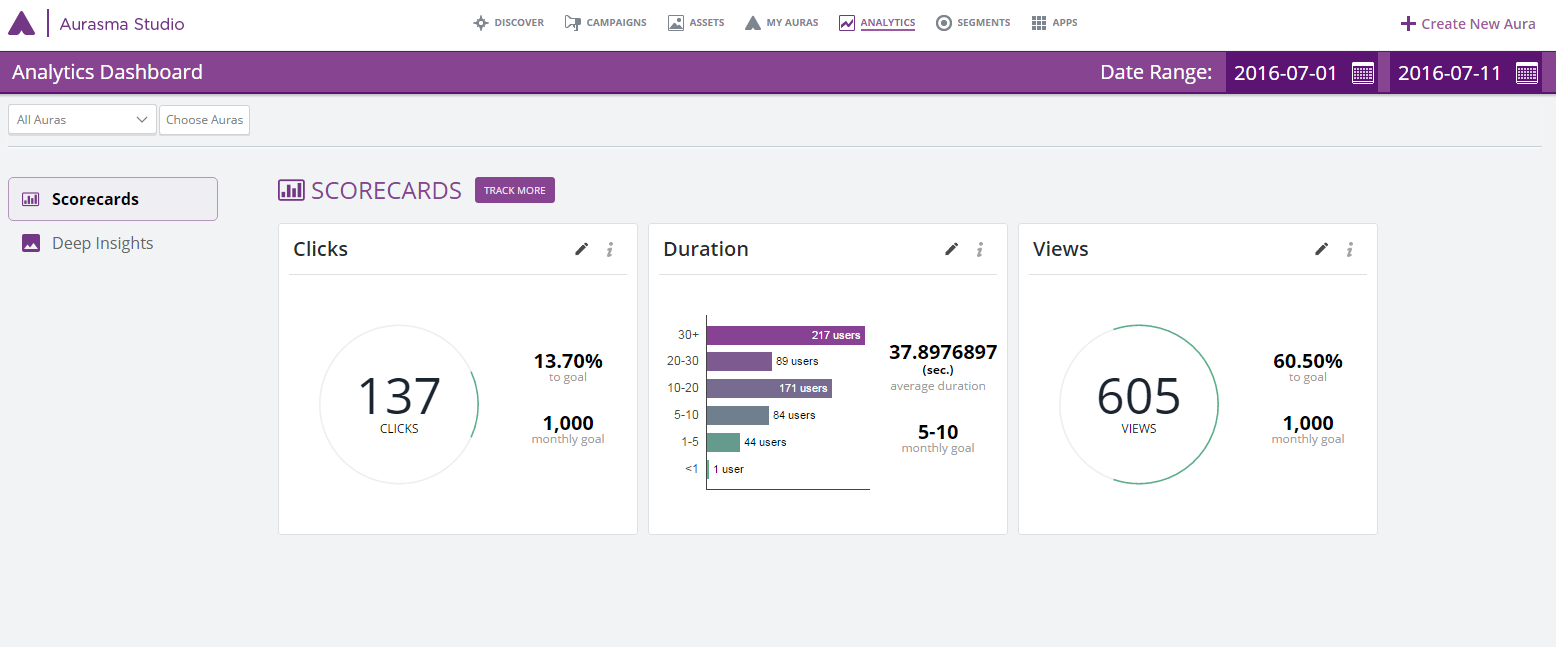Navigate to My Auras
Viewport: 1556px width, 647px height.
point(781,23)
